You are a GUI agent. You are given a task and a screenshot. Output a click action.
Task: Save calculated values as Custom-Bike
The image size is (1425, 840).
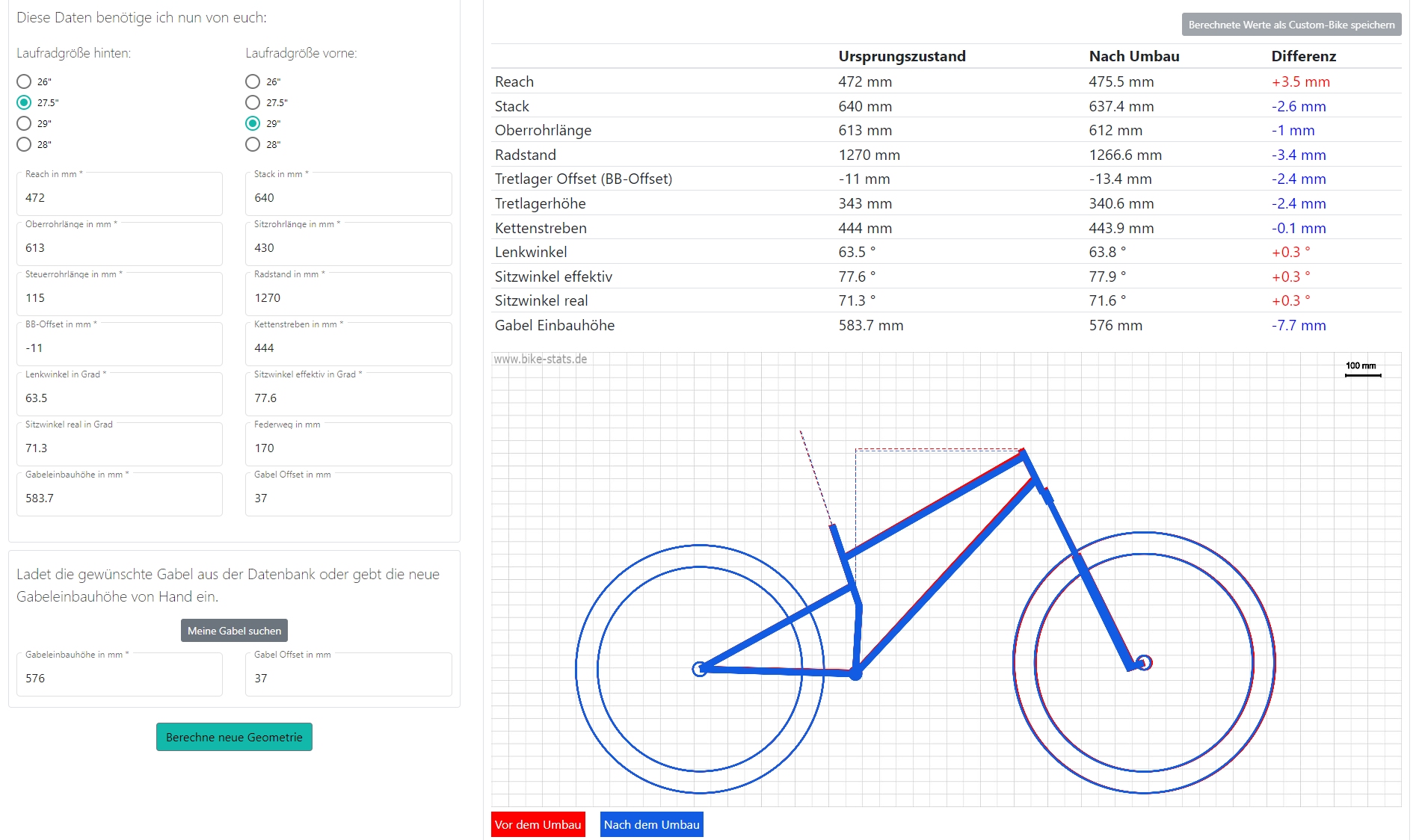(1291, 25)
